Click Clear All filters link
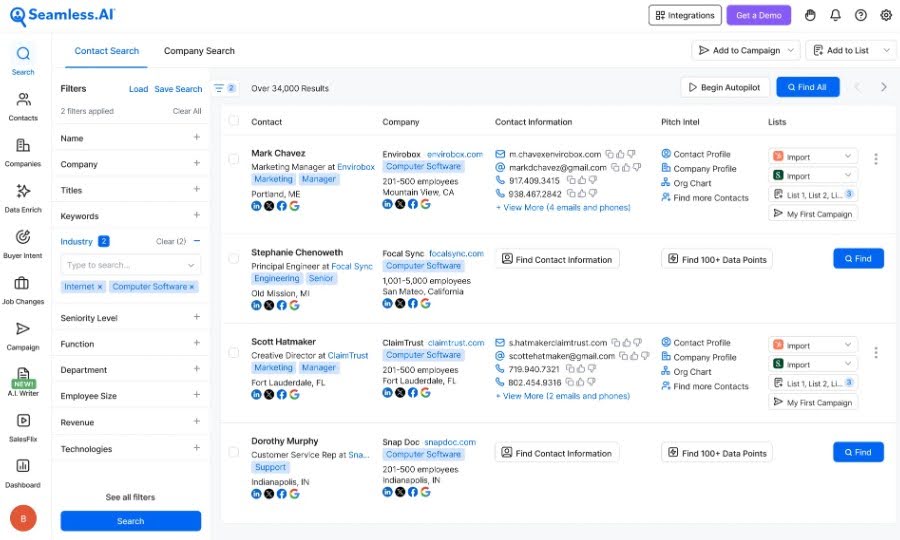Screen dimensions: 900x540 pyautogui.click(x=187, y=111)
